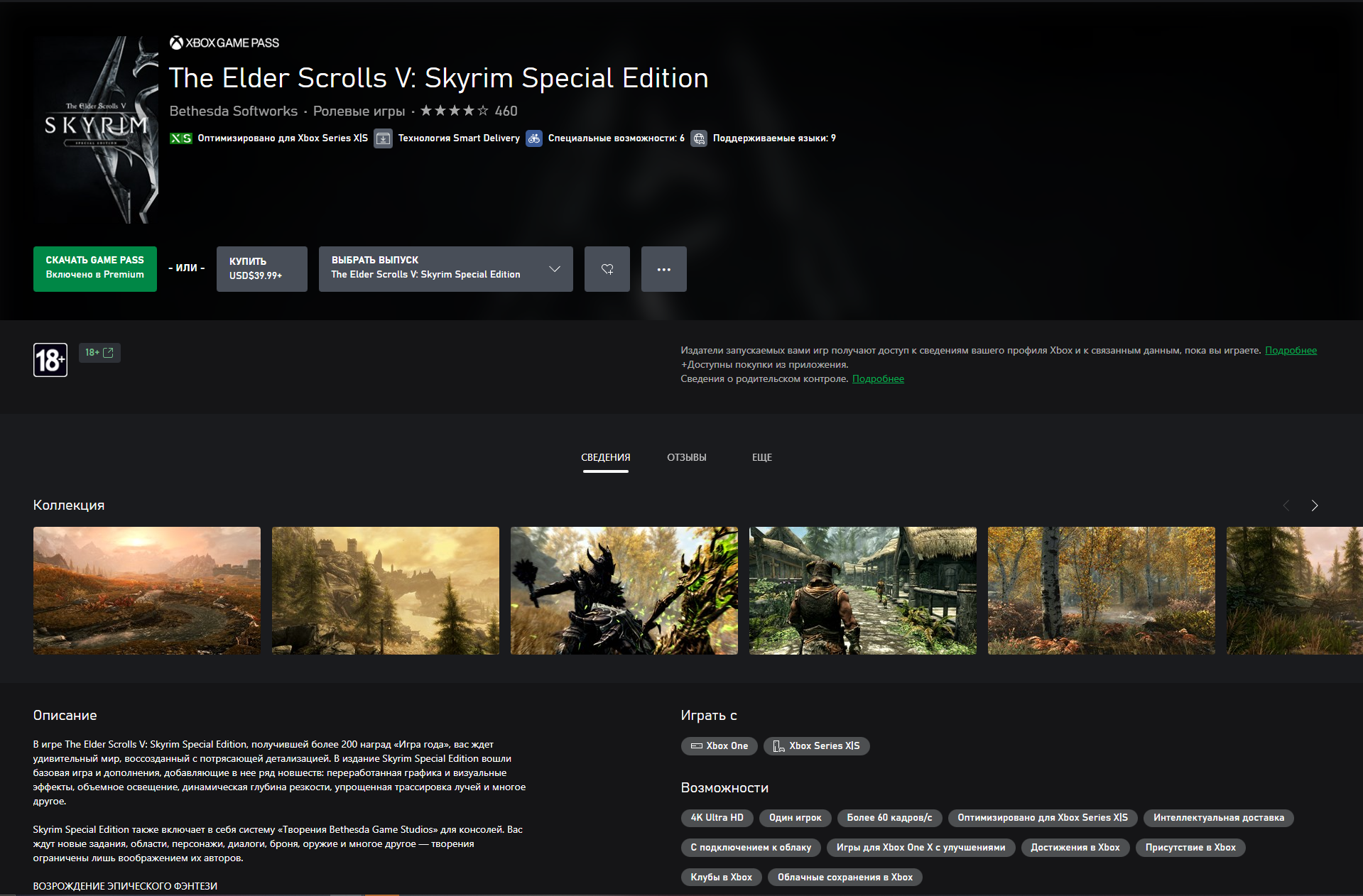Show next screenshots with right arrow
This screenshot has width=1363, height=896.
click(1315, 506)
